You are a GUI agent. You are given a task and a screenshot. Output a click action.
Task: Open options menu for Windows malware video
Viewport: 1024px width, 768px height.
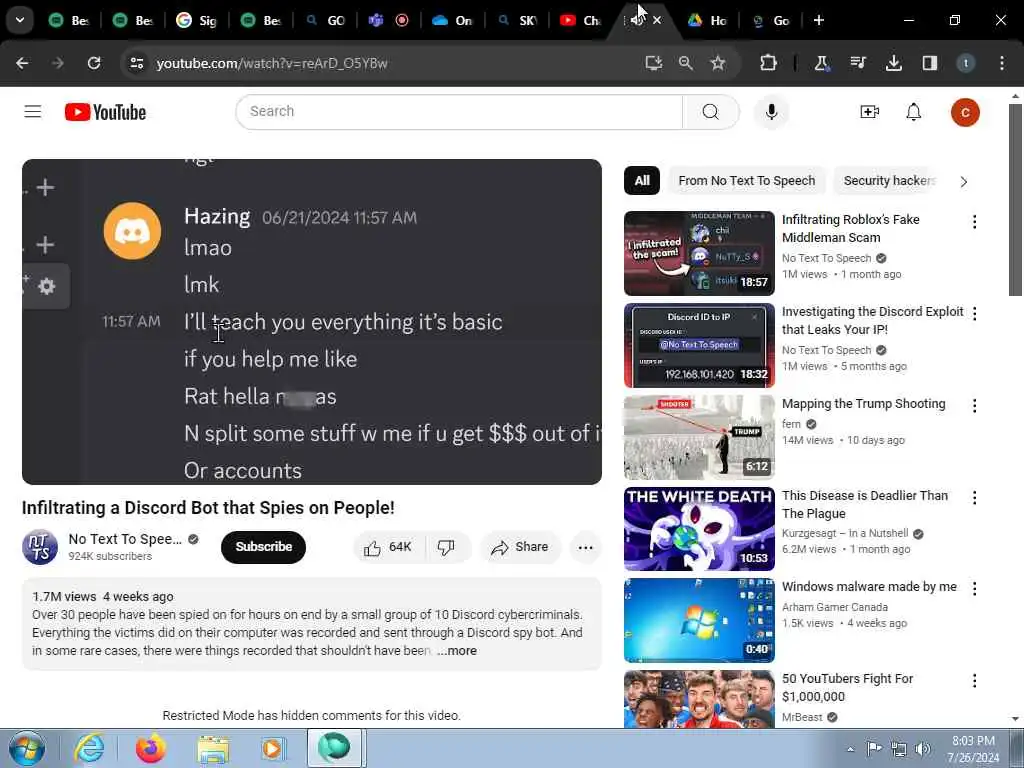[974, 589]
